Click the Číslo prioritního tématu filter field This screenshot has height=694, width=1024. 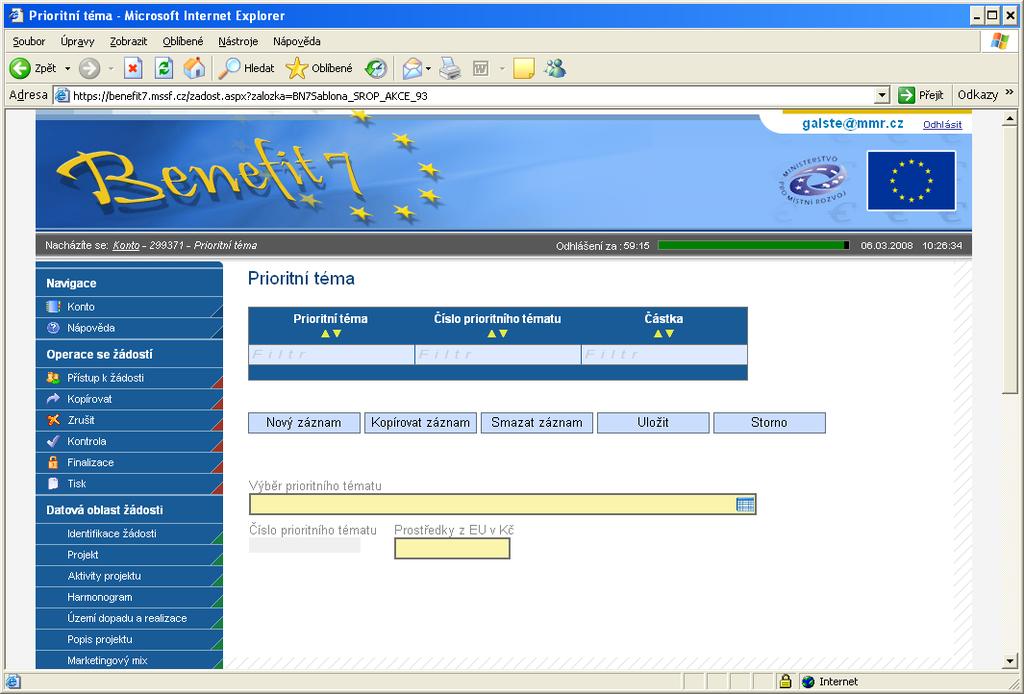pos(498,355)
